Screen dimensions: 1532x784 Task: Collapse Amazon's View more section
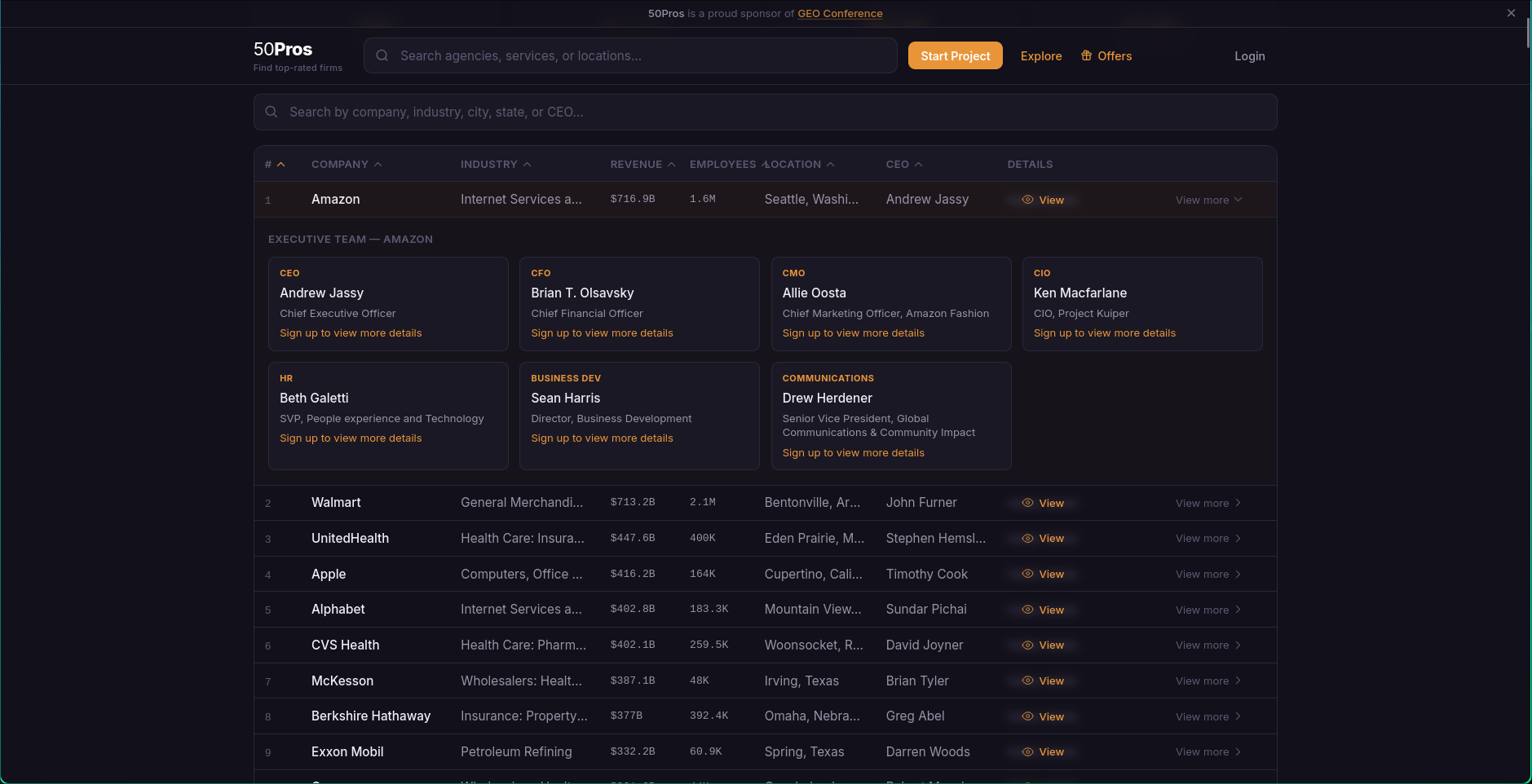(x=1208, y=200)
